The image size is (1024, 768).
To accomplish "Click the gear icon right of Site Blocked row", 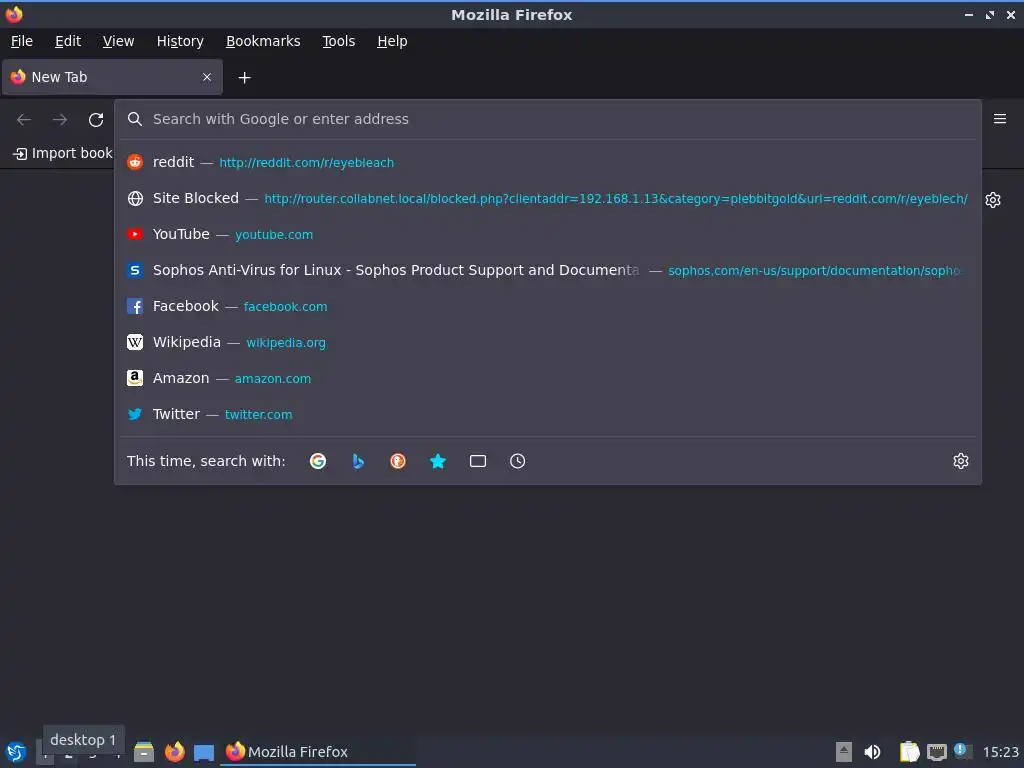I will point(993,200).
